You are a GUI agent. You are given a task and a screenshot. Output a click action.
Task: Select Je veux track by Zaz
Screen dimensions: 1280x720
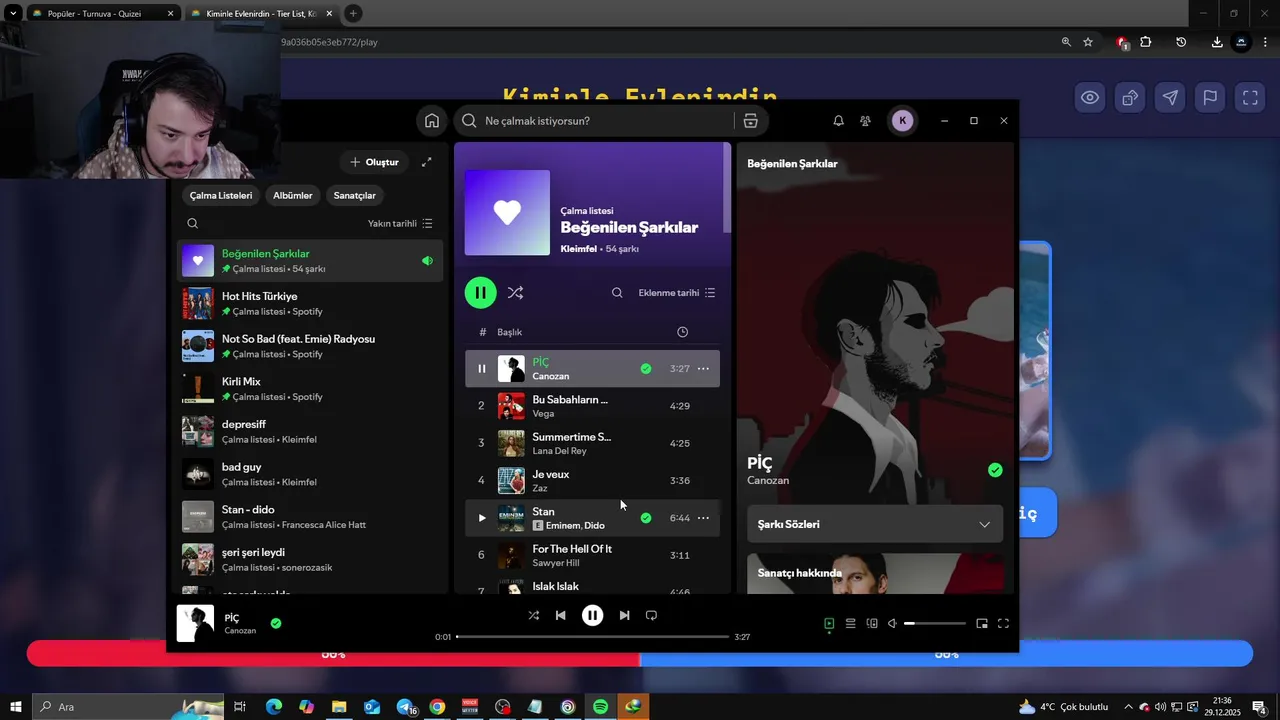[592, 480]
